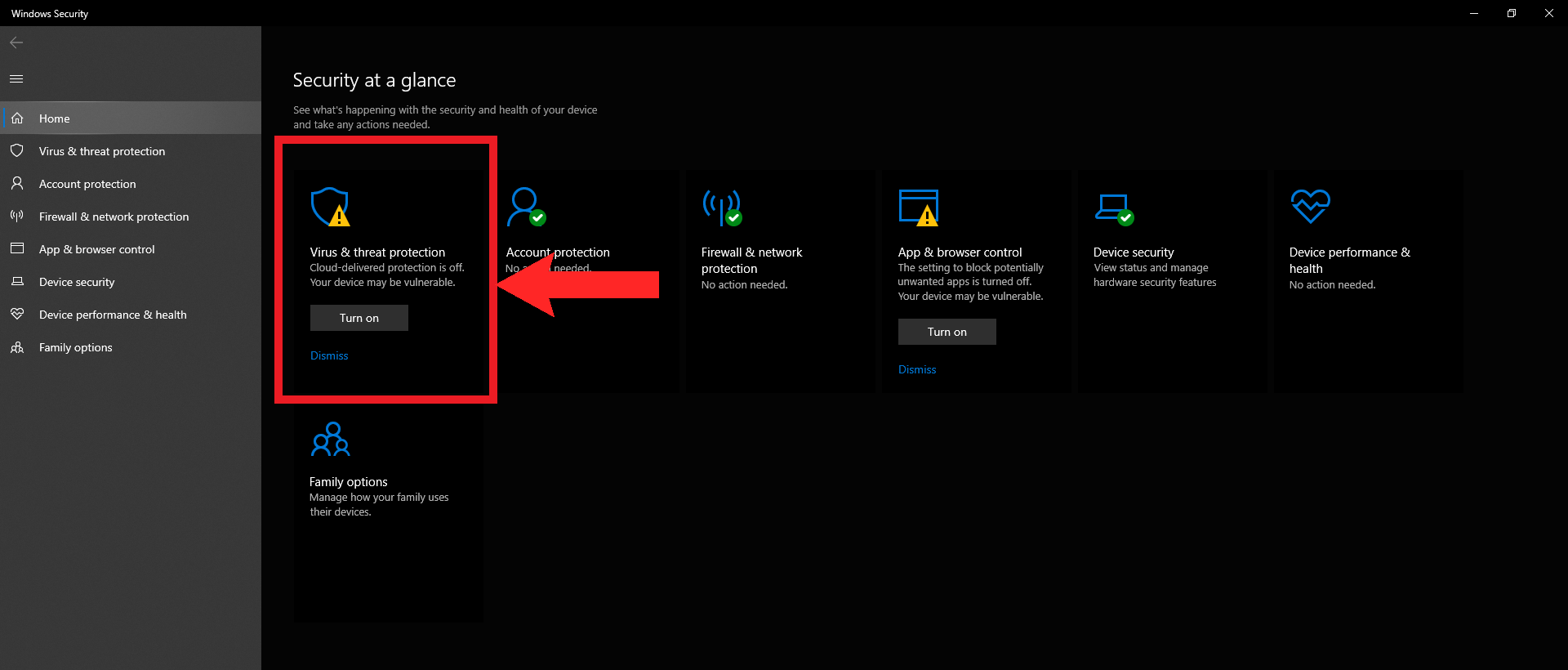Open the Device security laptop icon tile
1568x670 pixels.
tap(1114, 208)
